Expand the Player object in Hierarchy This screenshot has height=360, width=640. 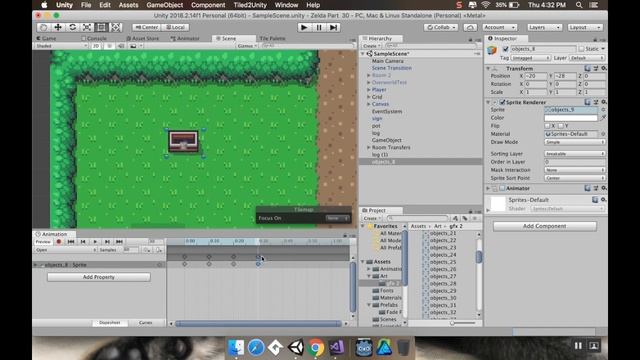pyautogui.click(x=369, y=90)
